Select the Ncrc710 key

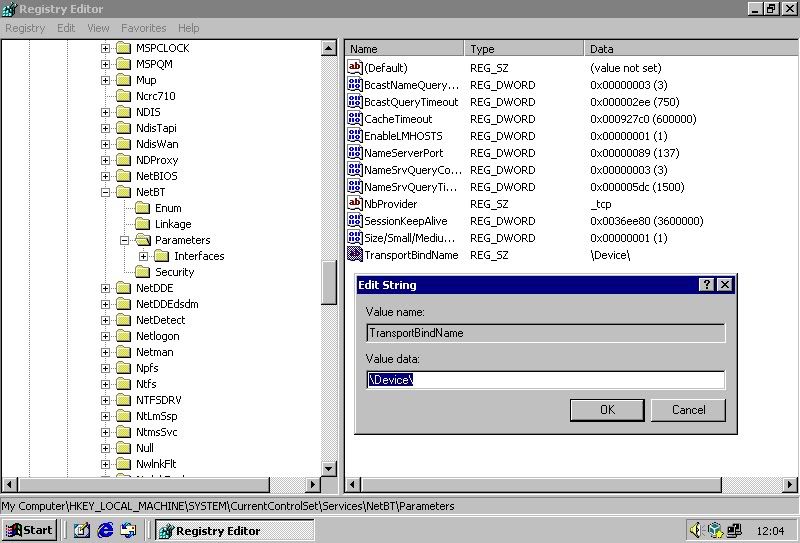click(156, 96)
